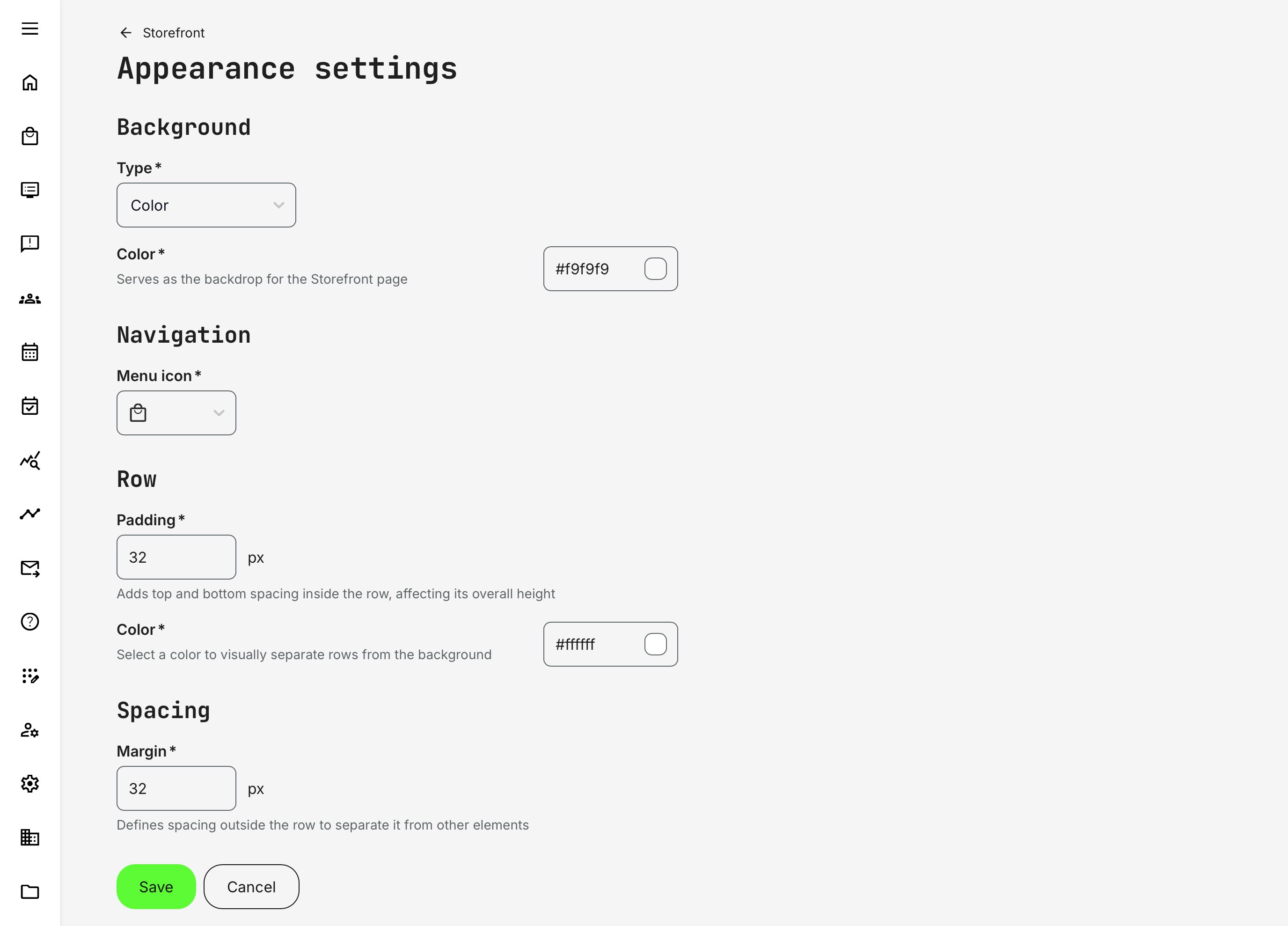Open the outgoing mail sidebar icon
Screen dimensions: 1288x926
pos(30,568)
